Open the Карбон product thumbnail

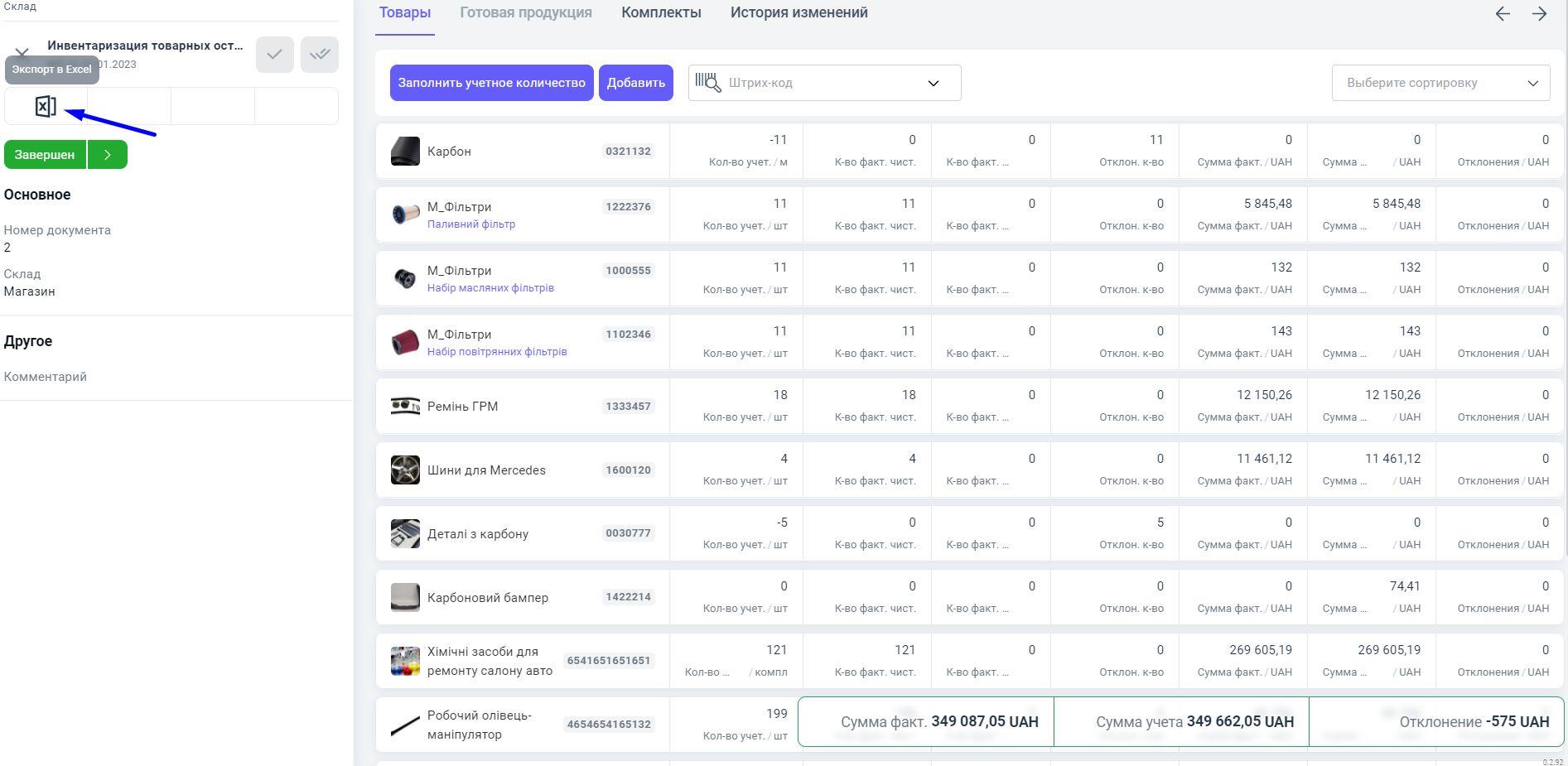pos(405,152)
